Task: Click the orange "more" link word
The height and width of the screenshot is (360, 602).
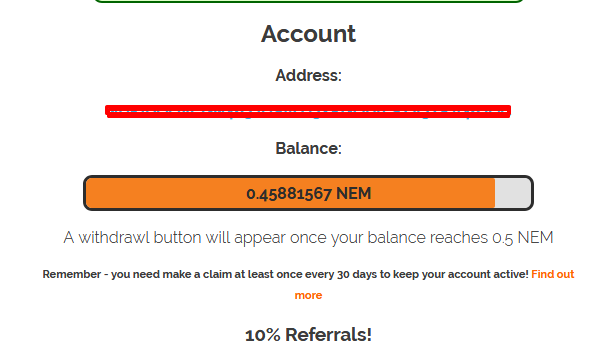Action: (308, 295)
